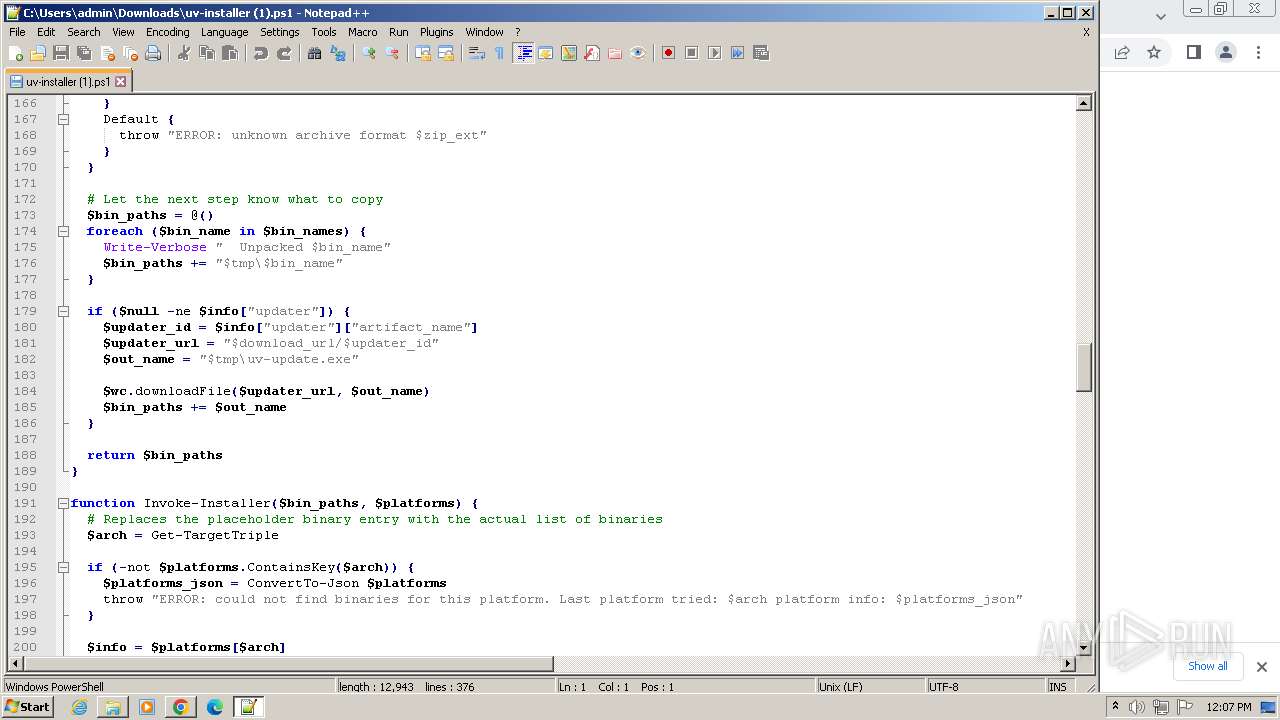The height and width of the screenshot is (720, 1280).
Task: Open the Encoding menu
Action: coord(167,32)
